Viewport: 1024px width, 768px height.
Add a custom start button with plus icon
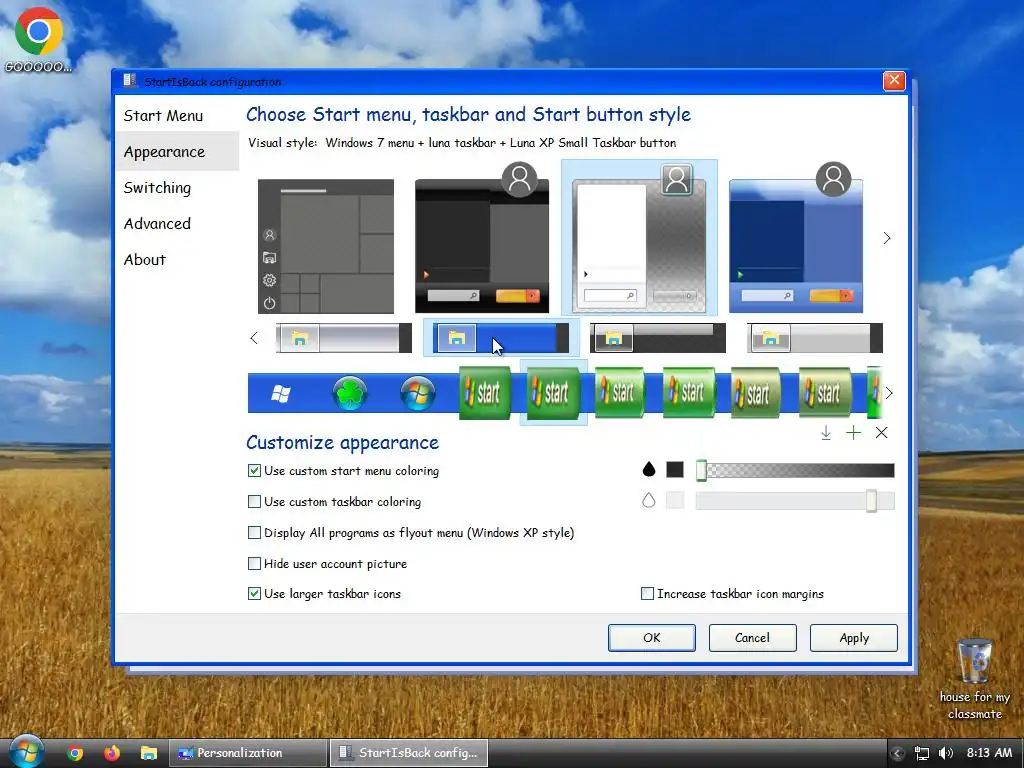coord(853,432)
